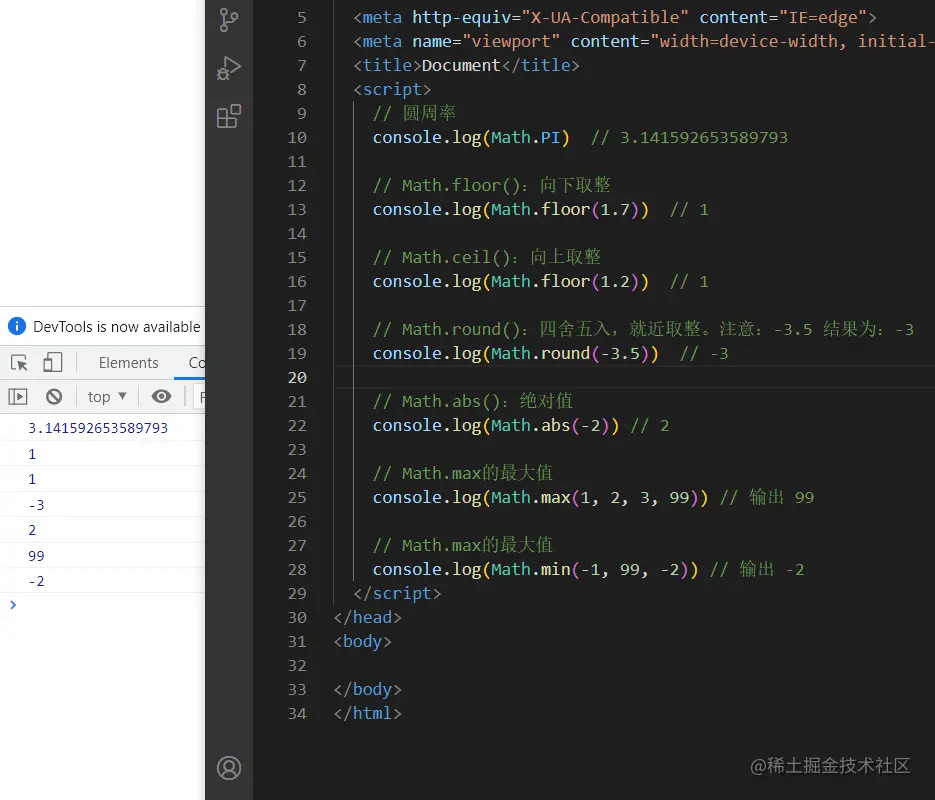935x800 pixels.
Task: Click the Math.min(-1, 99, -2) call
Action: click(590, 569)
